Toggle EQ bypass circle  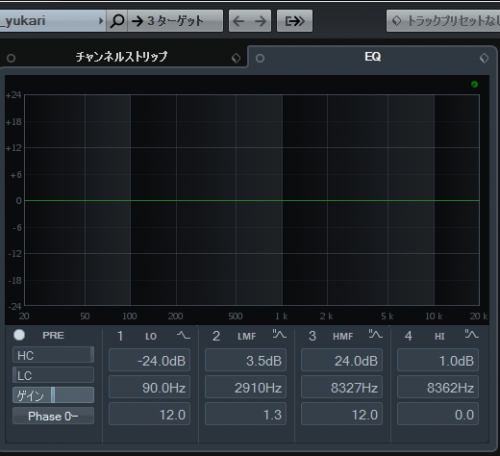(260, 58)
